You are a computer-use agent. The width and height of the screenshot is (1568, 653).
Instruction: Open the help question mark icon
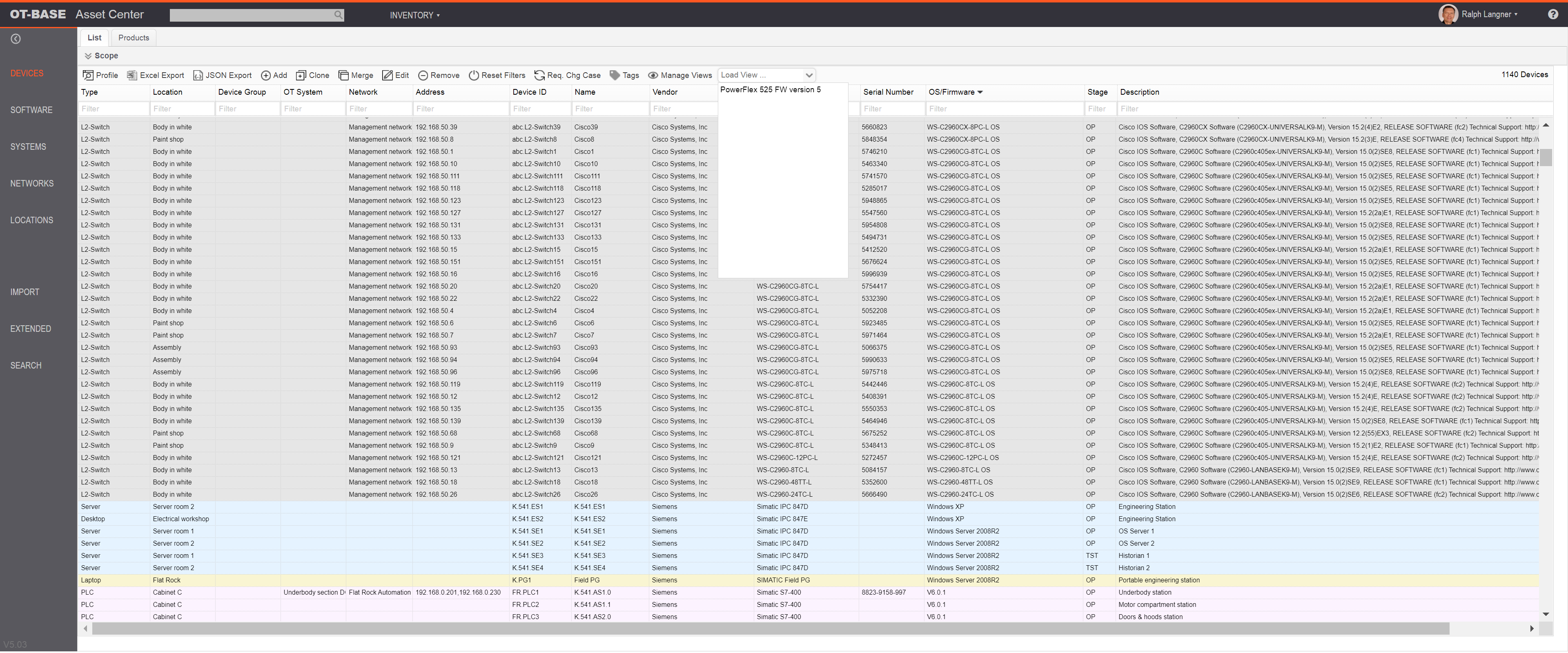(1553, 15)
